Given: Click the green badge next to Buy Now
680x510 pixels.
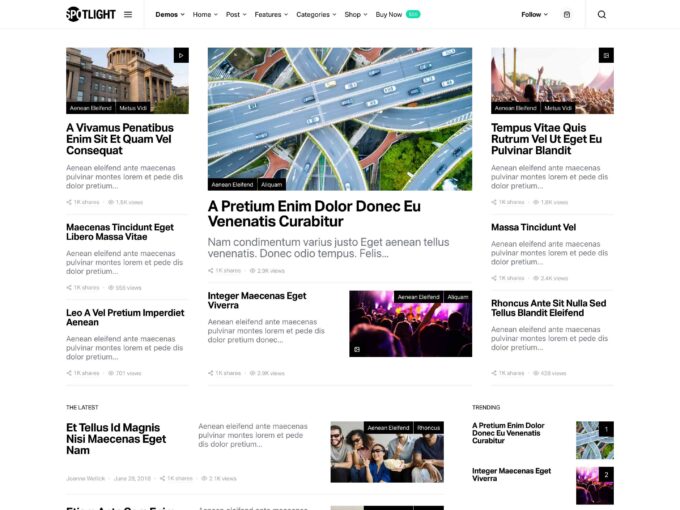Looking at the screenshot, I should pyautogui.click(x=413, y=14).
